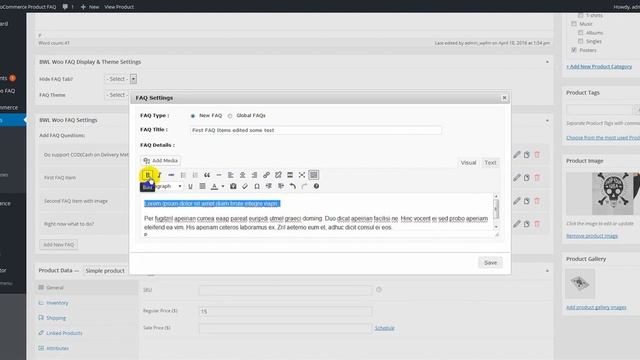The height and width of the screenshot is (360, 640).
Task: Click Choose from the most used tags link
Action: click(603, 138)
